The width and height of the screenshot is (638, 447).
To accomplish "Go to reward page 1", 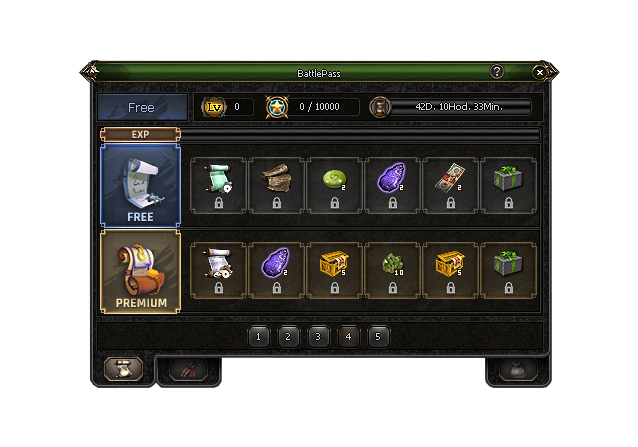I will coord(258,337).
